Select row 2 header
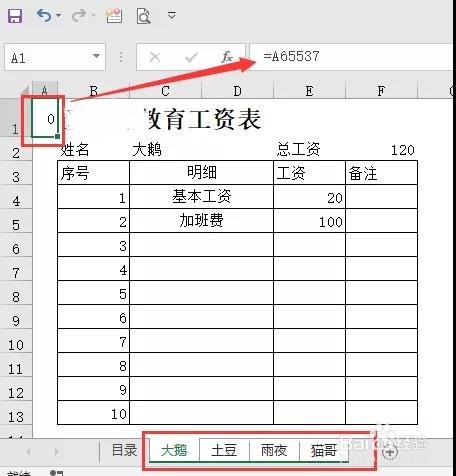 pos(16,149)
